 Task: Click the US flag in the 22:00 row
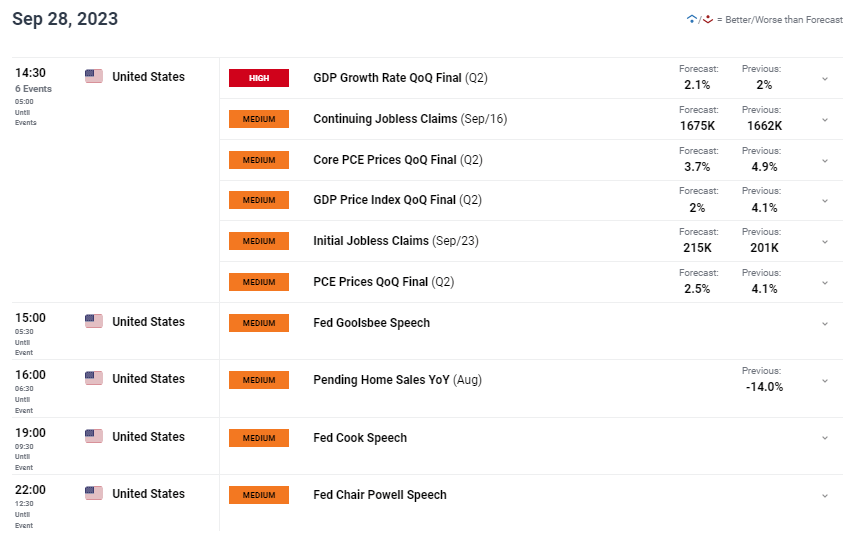coord(94,494)
